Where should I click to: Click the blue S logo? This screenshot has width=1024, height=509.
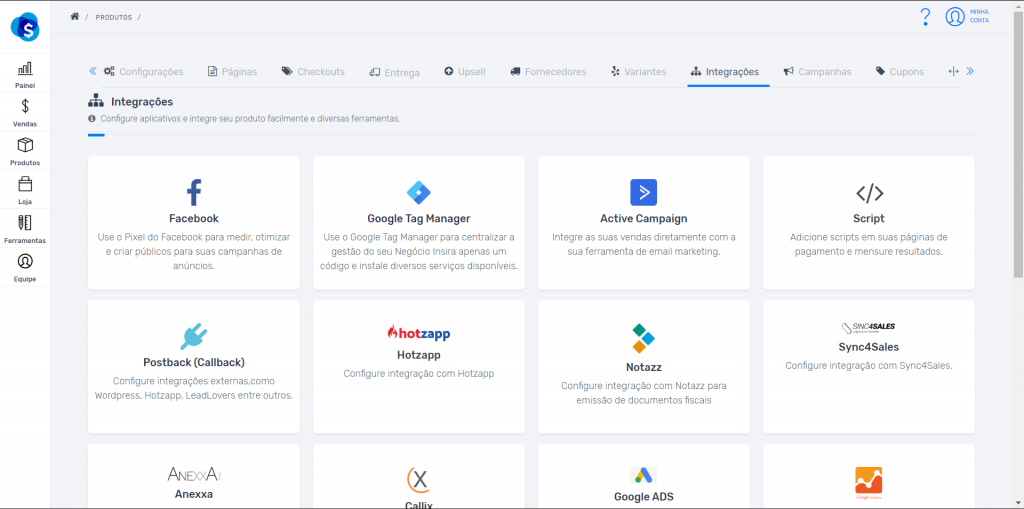pos(25,27)
